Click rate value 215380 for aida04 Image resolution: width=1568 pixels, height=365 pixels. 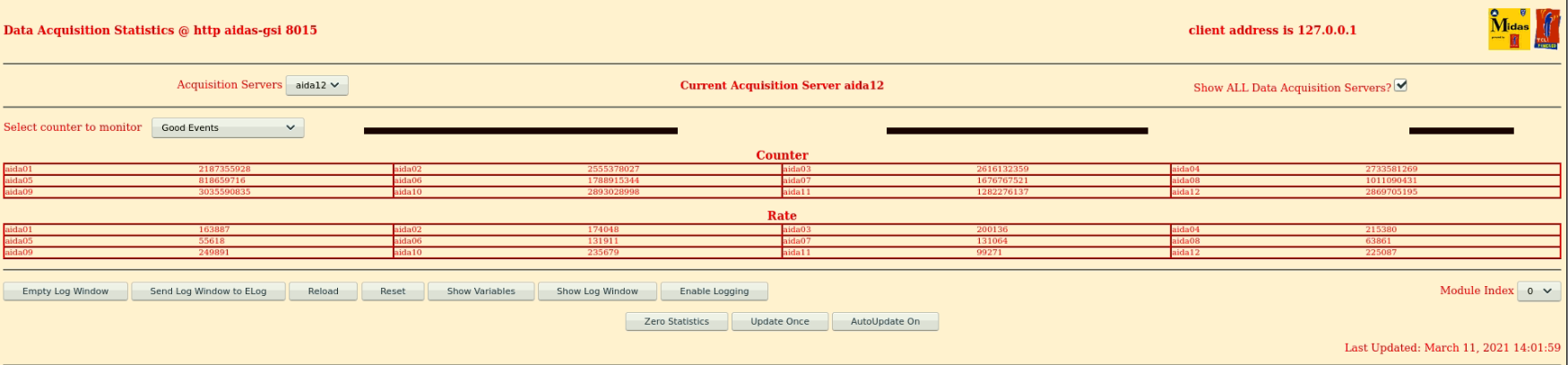[1381, 230]
